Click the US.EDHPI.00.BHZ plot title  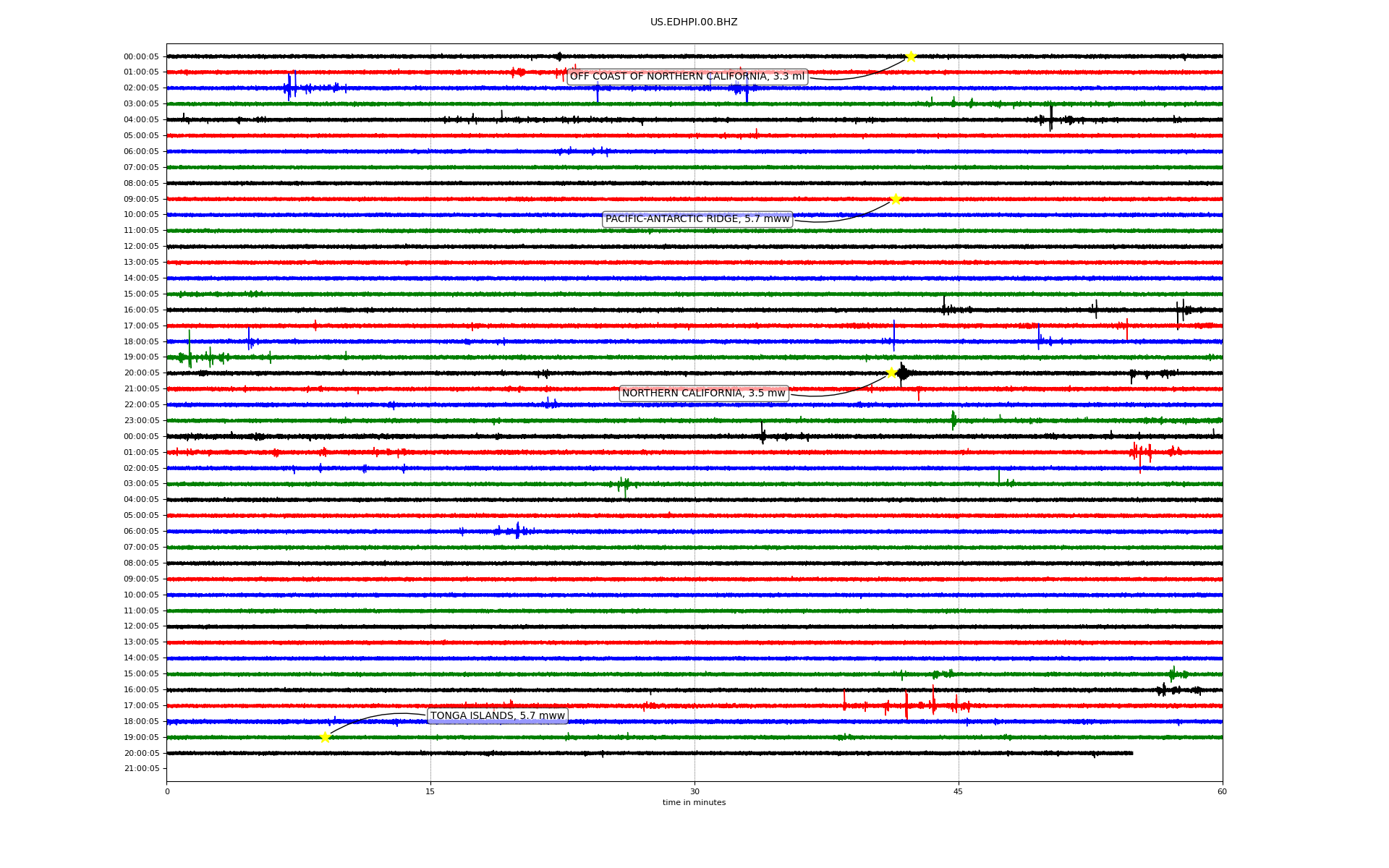(x=693, y=22)
